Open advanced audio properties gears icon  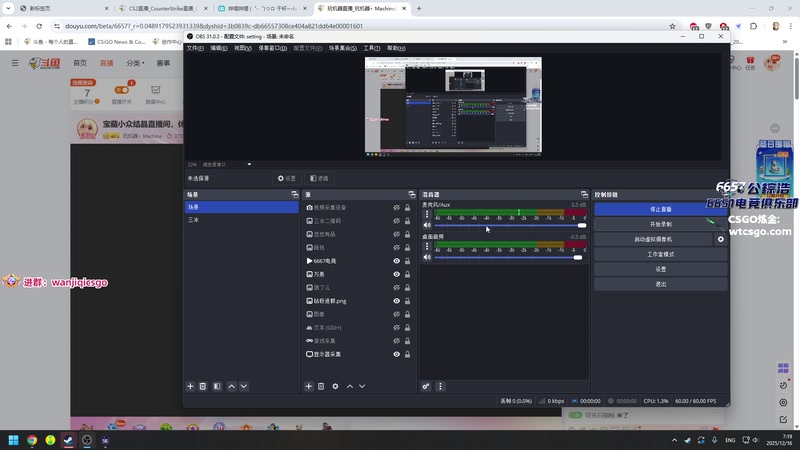coord(426,386)
